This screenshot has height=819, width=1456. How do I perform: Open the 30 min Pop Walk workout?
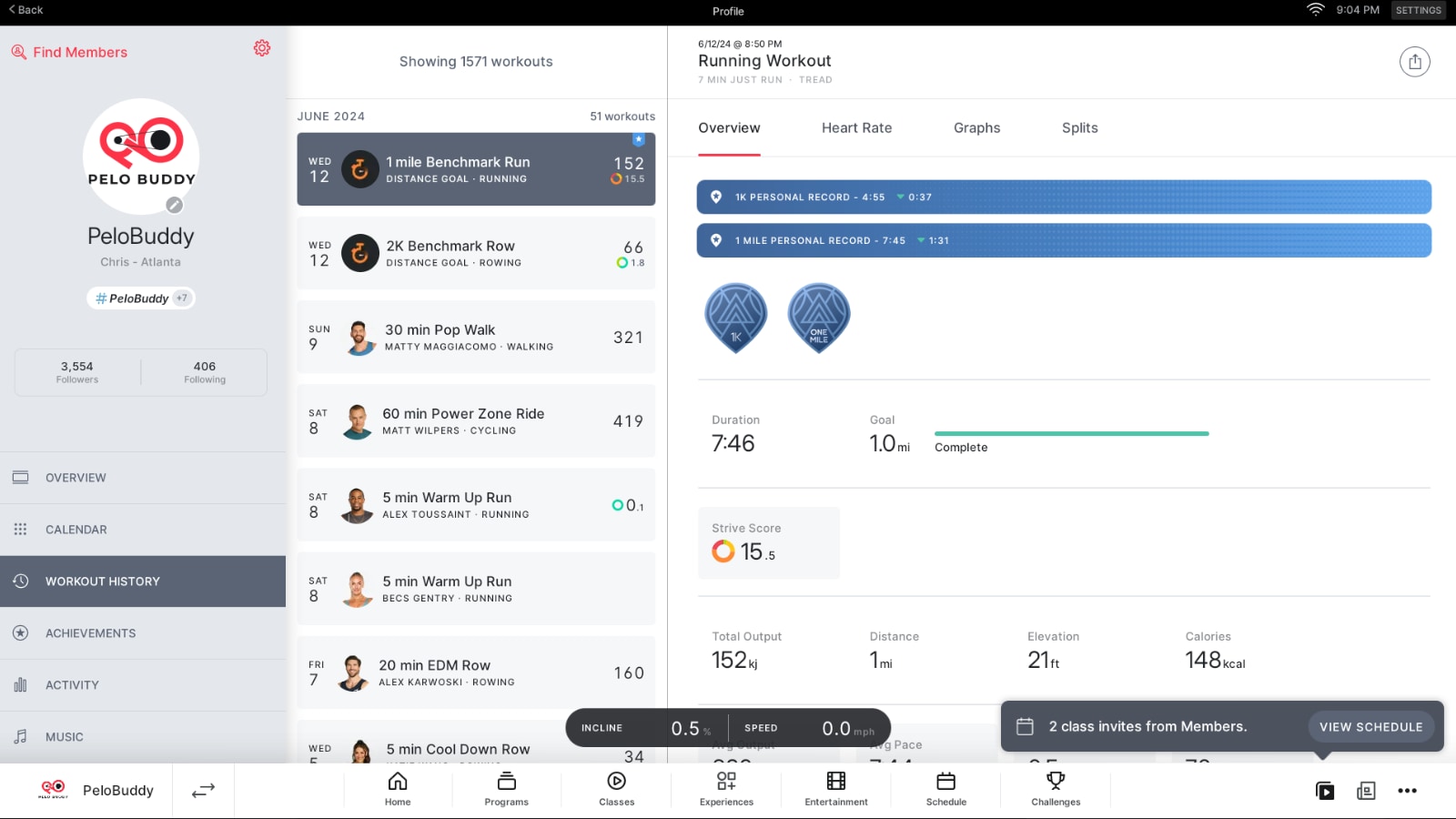click(x=476, y=337)
